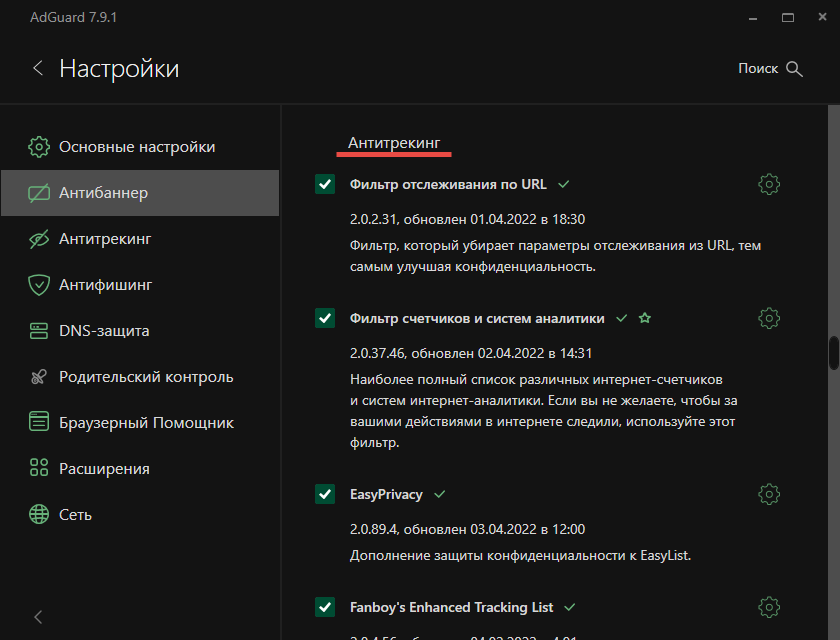Click the Расширения four-squares icon
Image resolution: width=840 pixels, height=640 pixels.
point(39,468)
